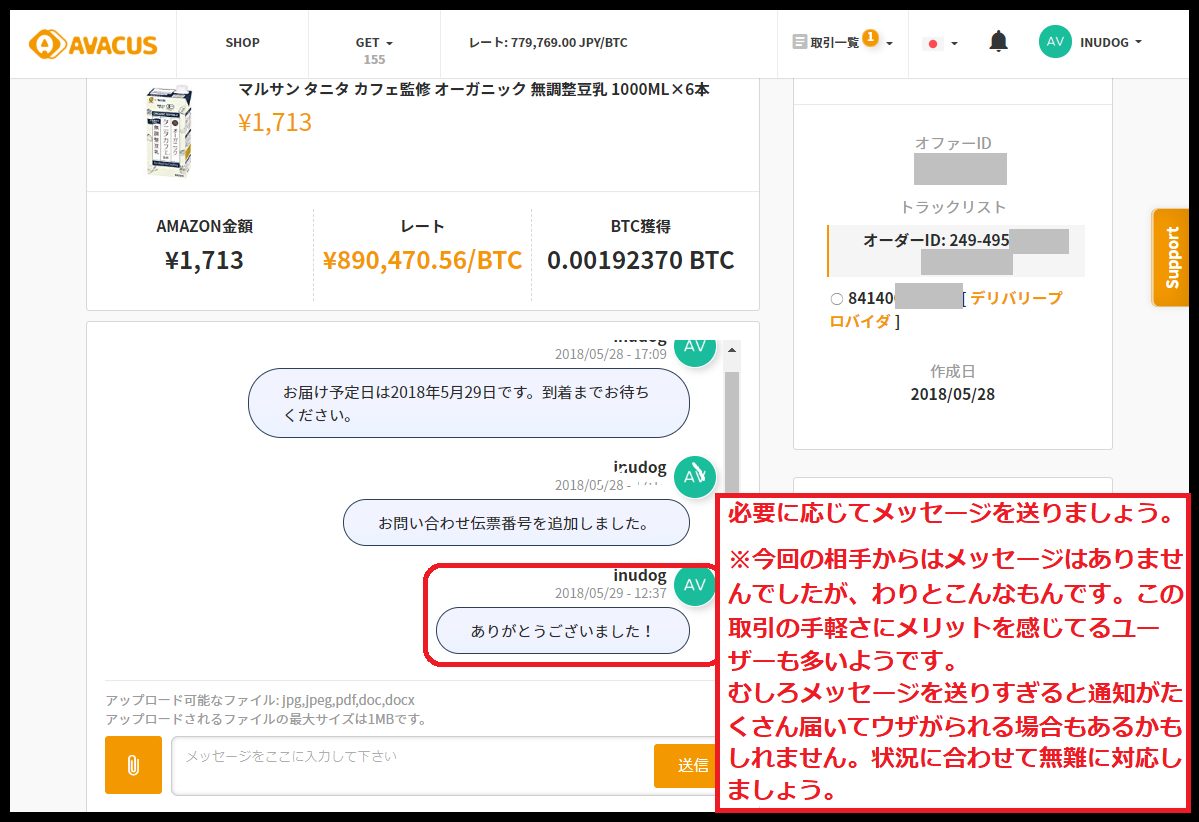Click the AVACUS logo
Viewport: 1199px width, 822px height.
click(x=93, y=44)
